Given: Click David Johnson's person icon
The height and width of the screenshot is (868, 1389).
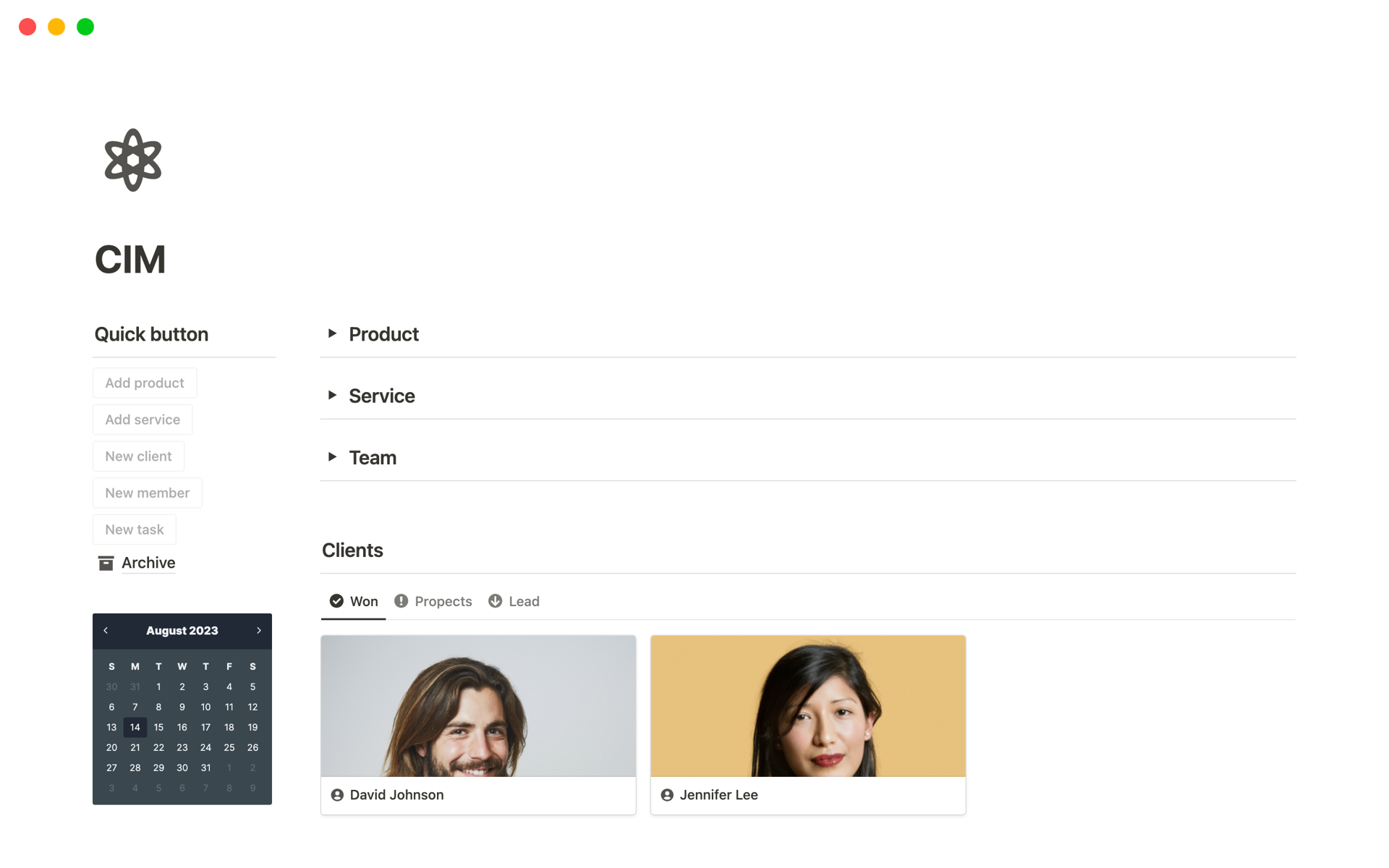Looking at the screenshot, I should tap(337, 795).
